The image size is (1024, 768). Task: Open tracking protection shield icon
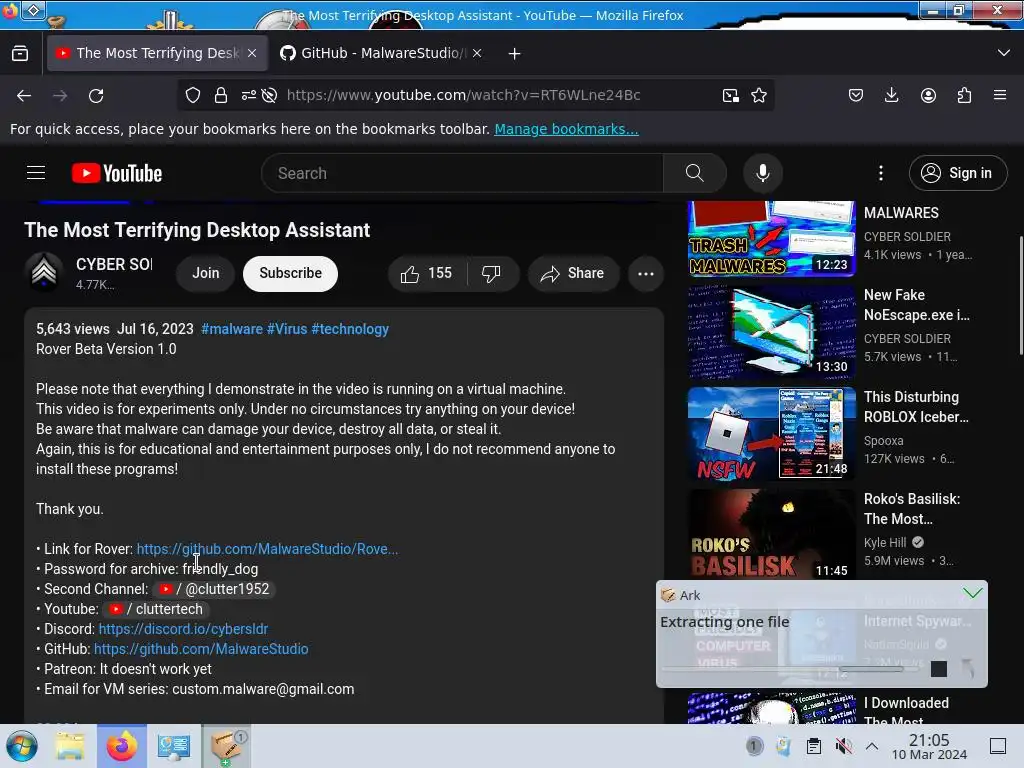pos(193,95)
